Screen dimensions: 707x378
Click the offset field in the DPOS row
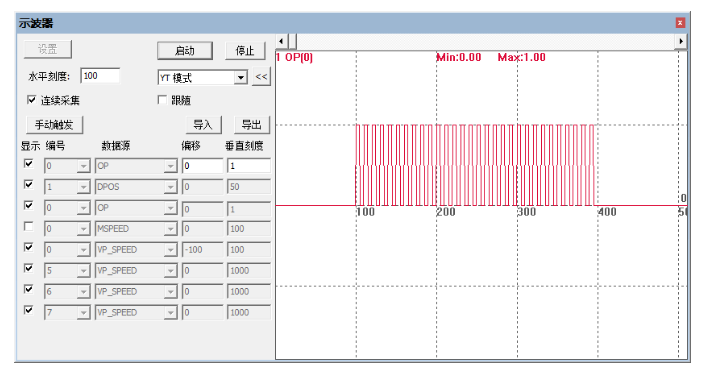(x=202, y=187)
